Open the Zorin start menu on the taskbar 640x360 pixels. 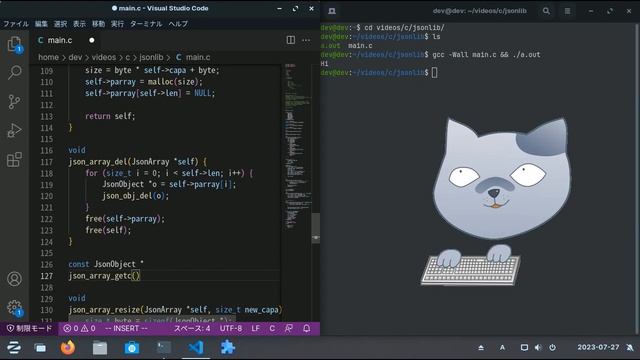(13, 347)
